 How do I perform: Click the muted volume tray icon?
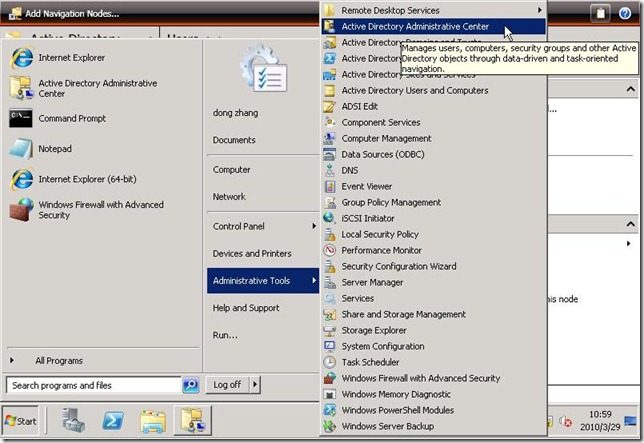coord(566,421)
